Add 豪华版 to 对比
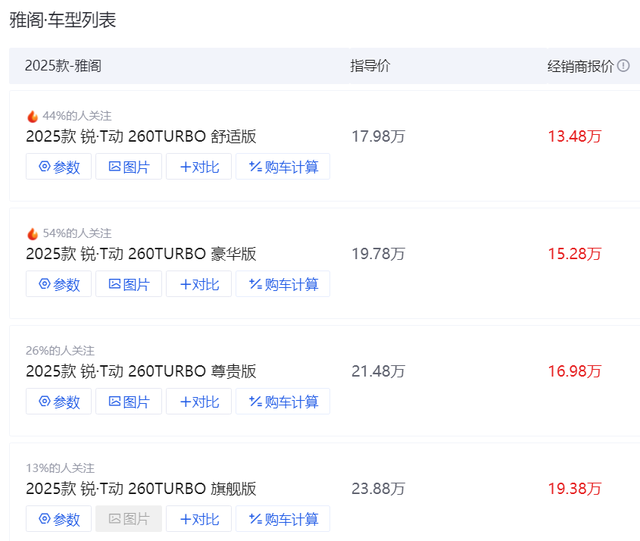This screenshot has width=640, height=541. pyautogui.click(x=199, y=284)
